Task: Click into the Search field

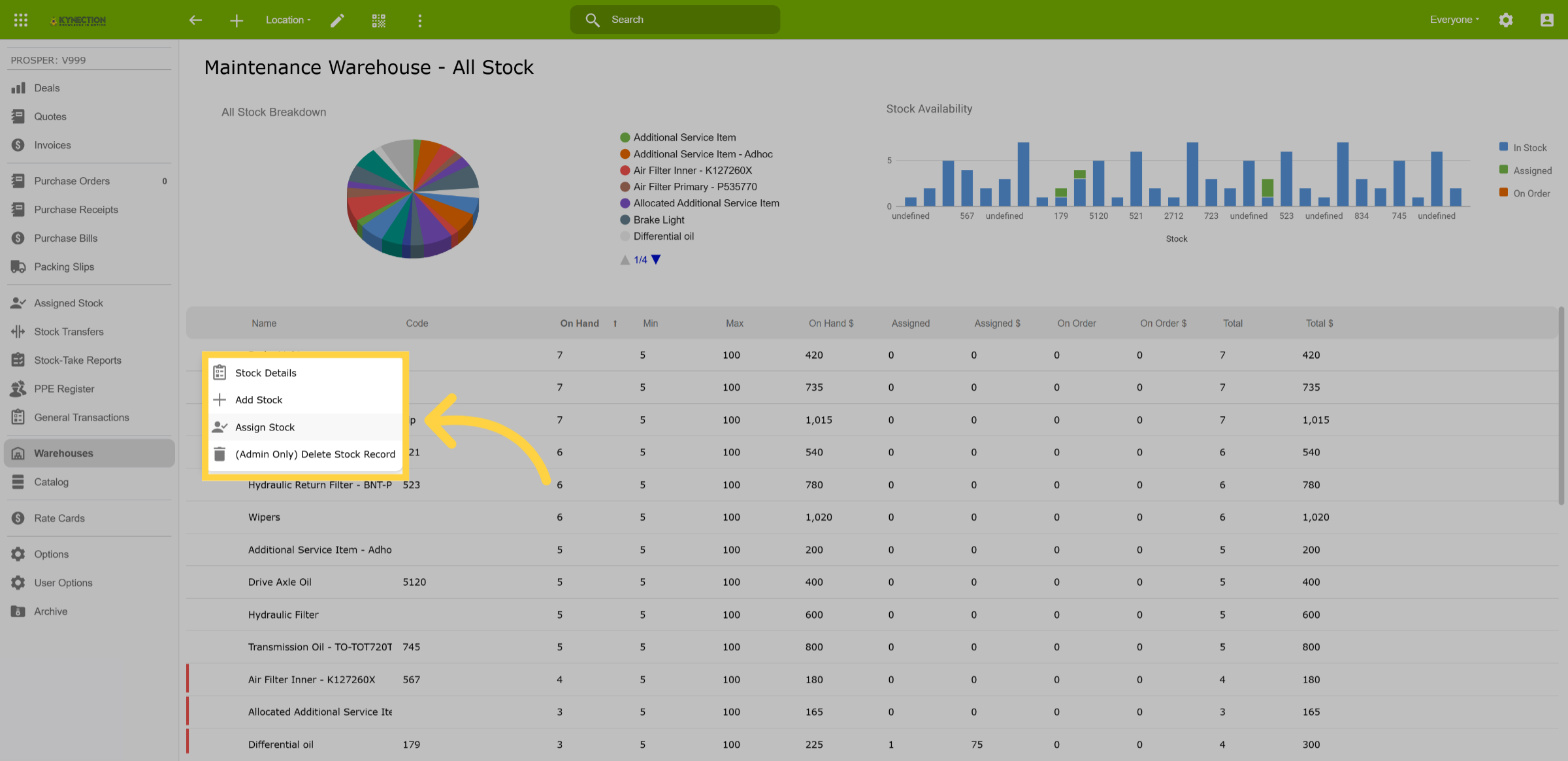Action: (x=675, y=20)
